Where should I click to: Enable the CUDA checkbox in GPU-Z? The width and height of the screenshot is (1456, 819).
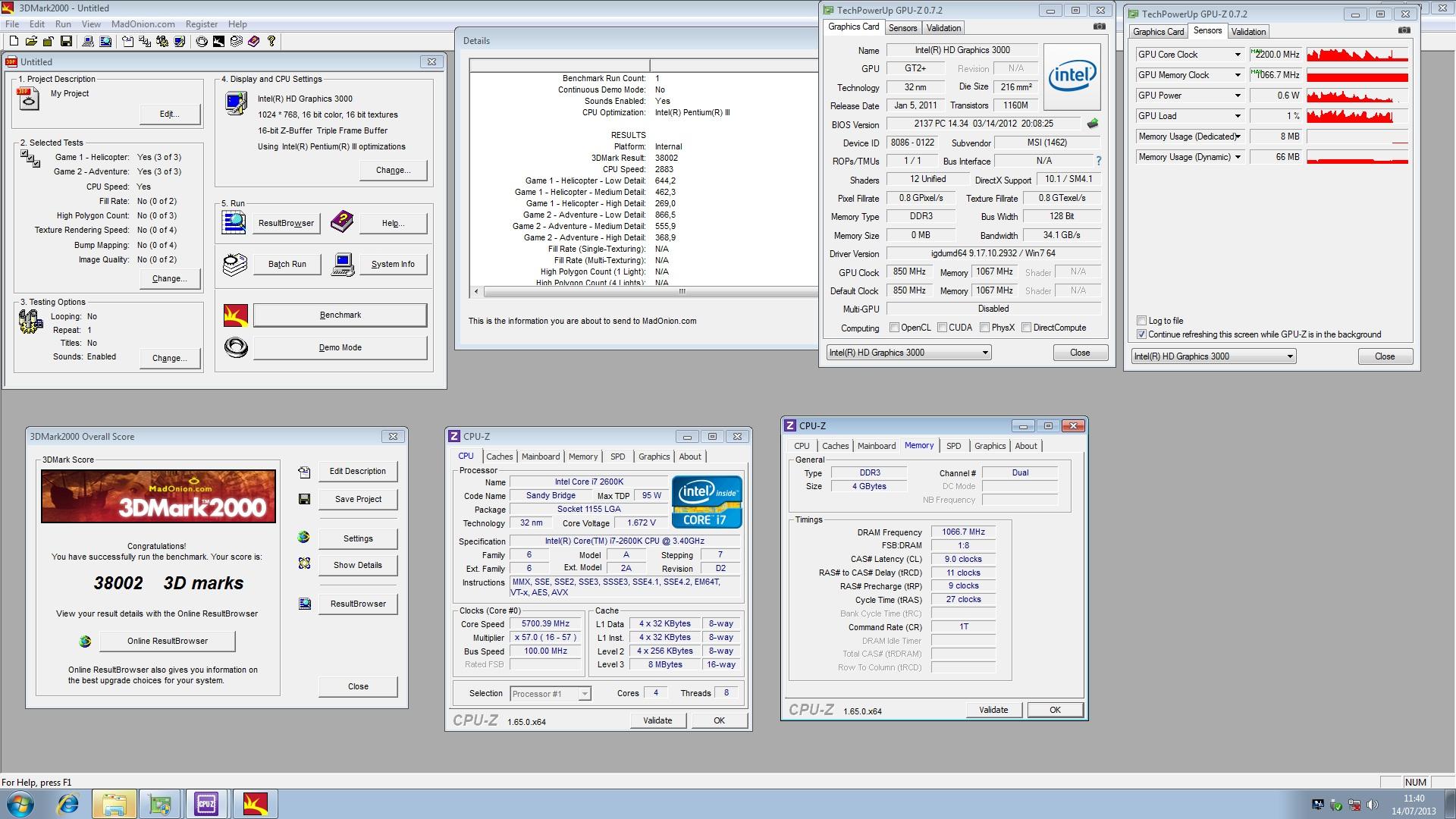[x=942, y=328]
